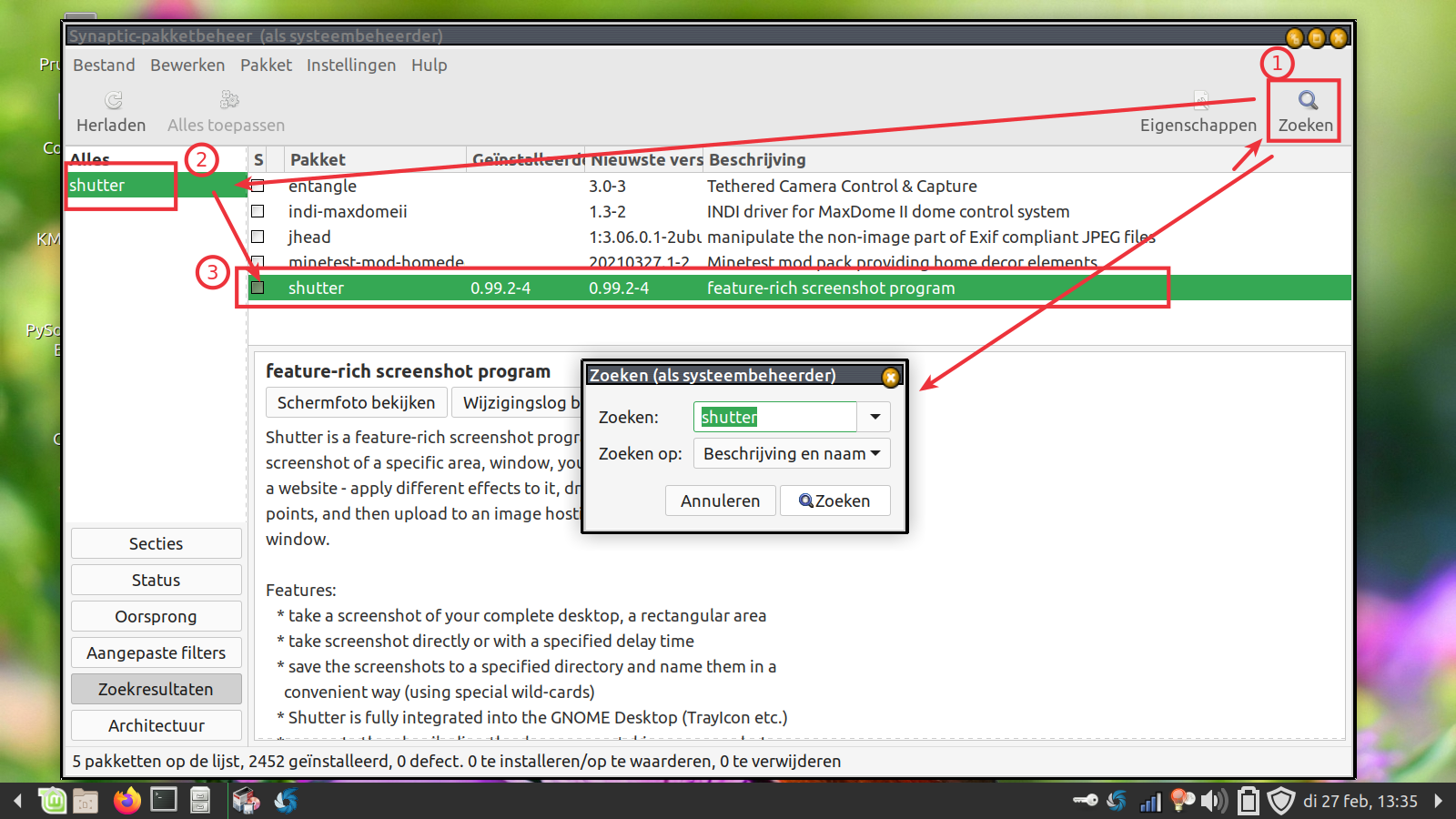Screen dimensions: 1456x819
Task: Open the Instellingen menu
Action: click(x=351, y=66)
